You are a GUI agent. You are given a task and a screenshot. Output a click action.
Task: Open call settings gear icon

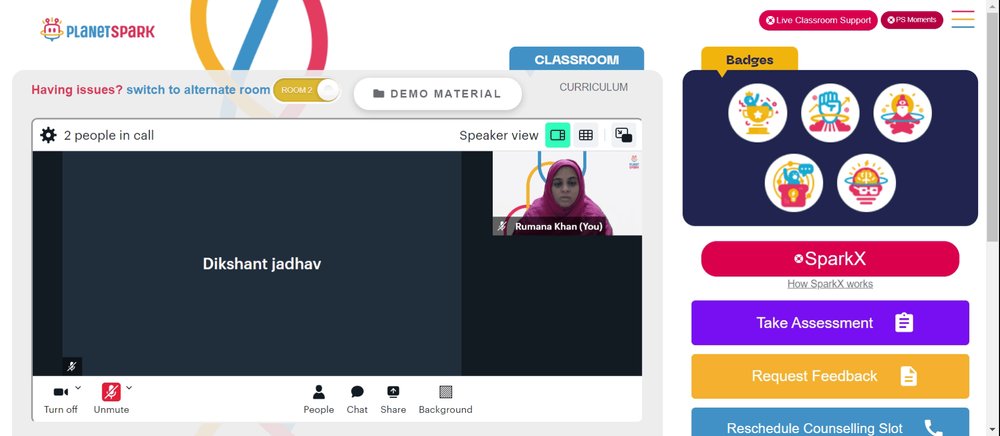click(48, 135)
